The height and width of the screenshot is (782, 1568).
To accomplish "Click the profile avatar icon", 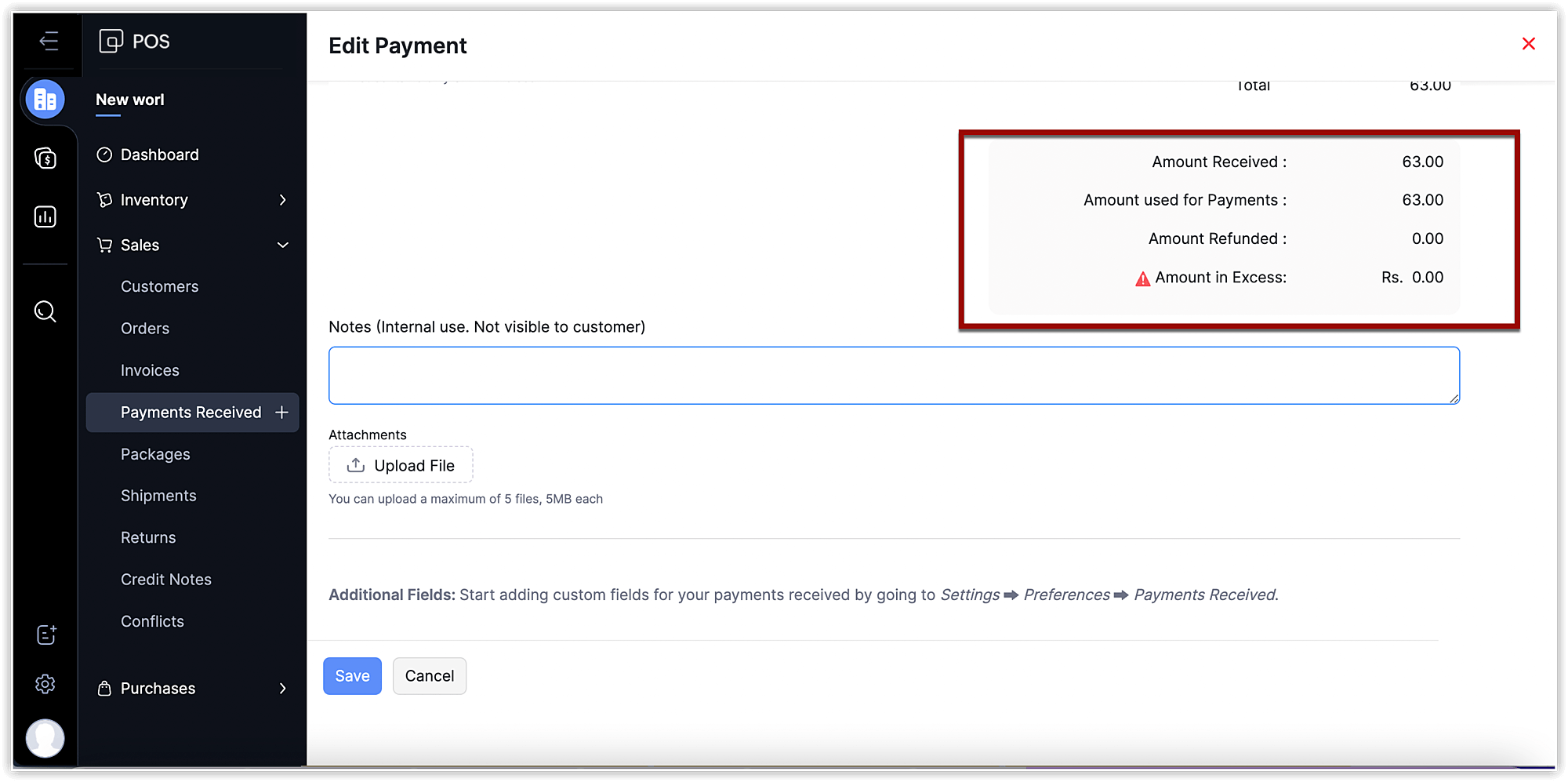I will (x=45, y=738).
